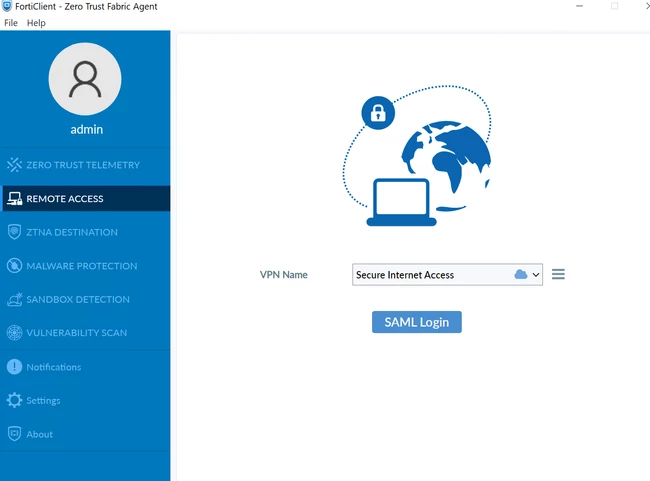The width and height of the screenshot is (650, 481).
Task: Click the Vulnerability Scan radar icon
Action: (14, 333)
